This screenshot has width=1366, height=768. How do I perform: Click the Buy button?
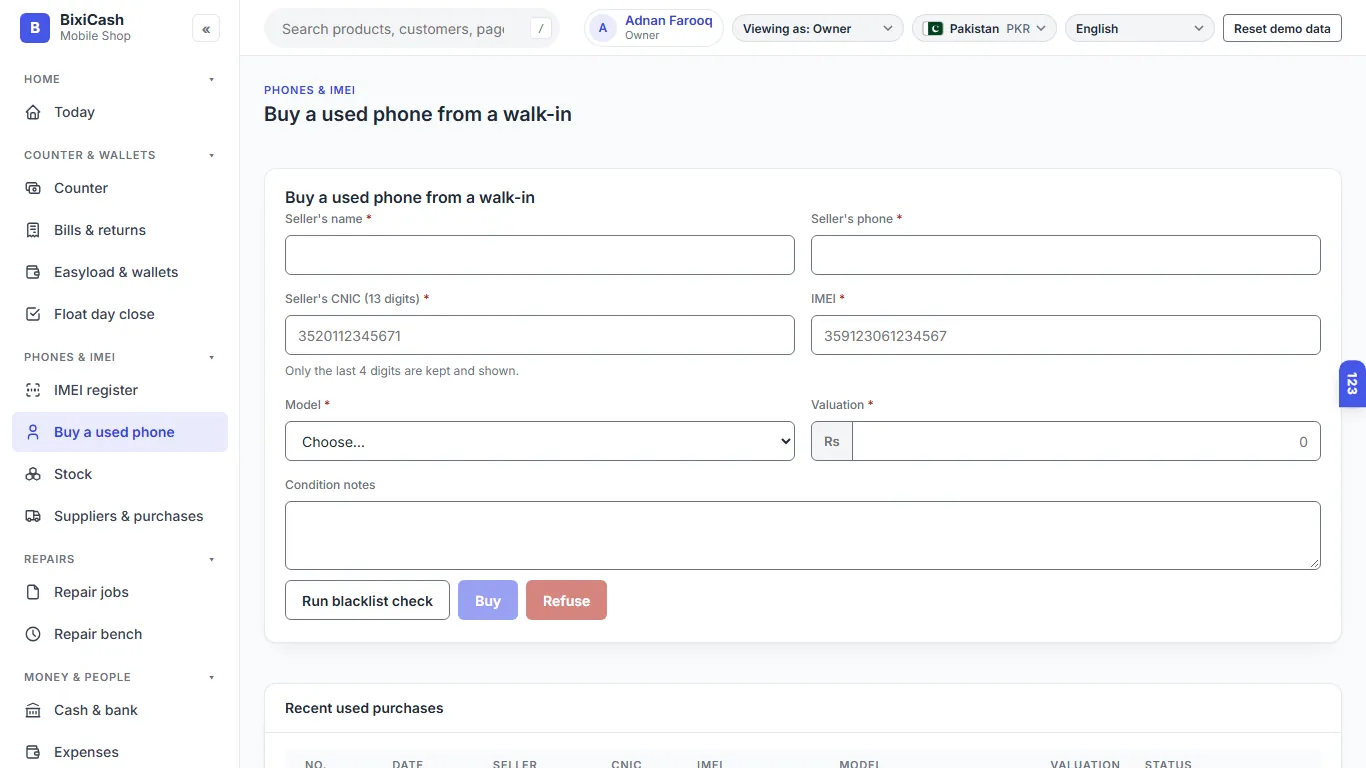(488, 601)
